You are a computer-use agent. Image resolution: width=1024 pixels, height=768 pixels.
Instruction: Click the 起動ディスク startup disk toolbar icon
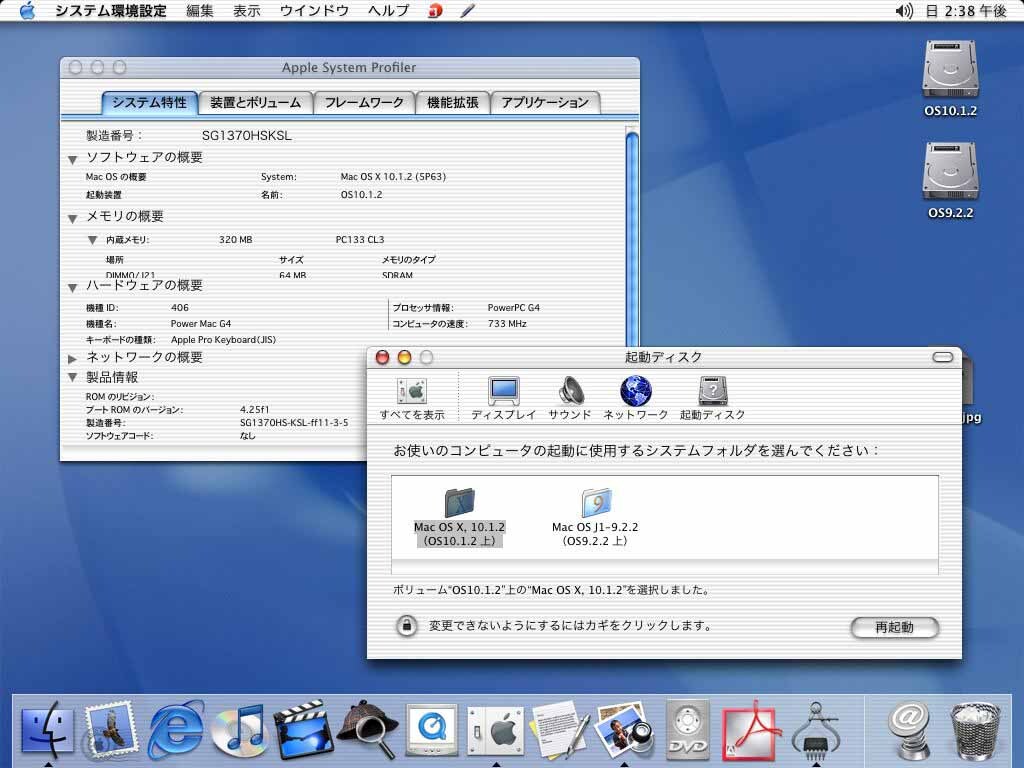pos(712,398)
